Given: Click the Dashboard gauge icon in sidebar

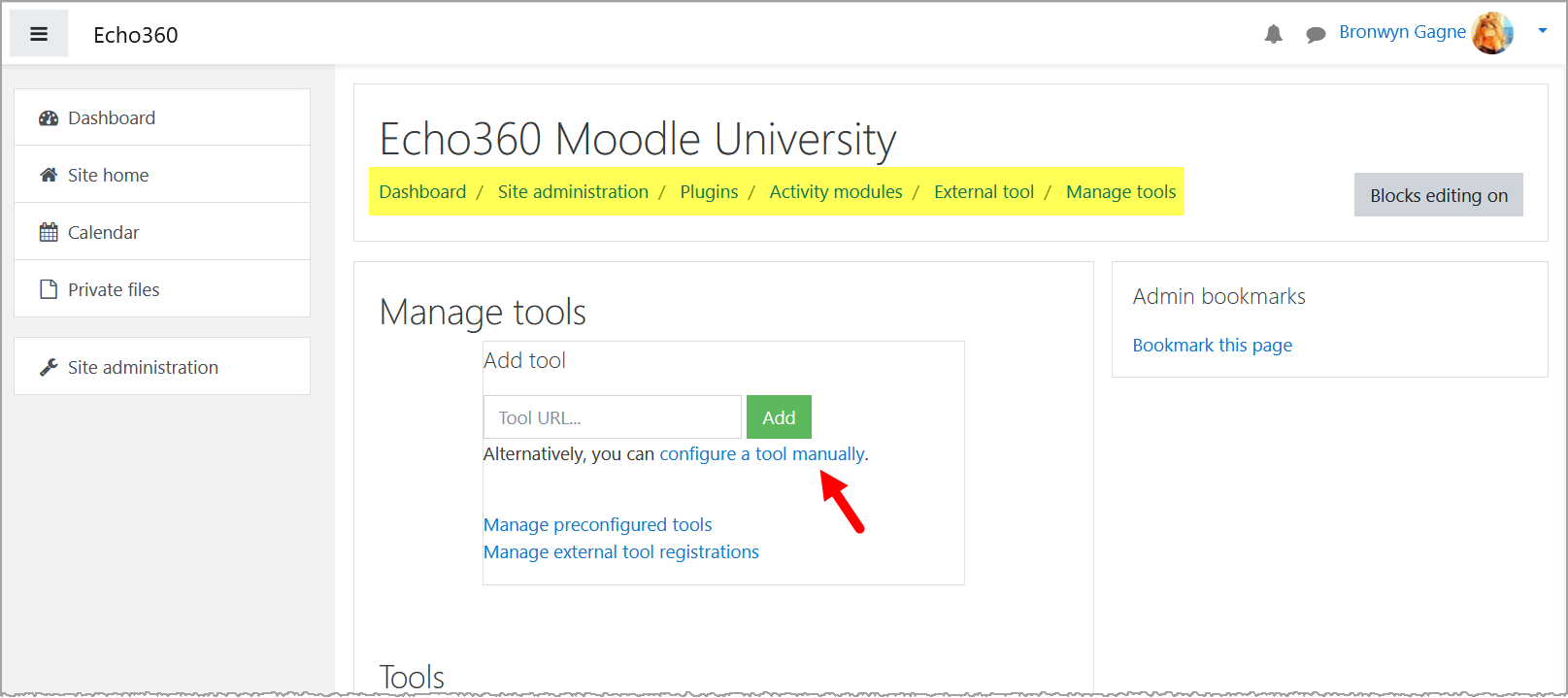Looking at the screenshot, I should (49, 118).
